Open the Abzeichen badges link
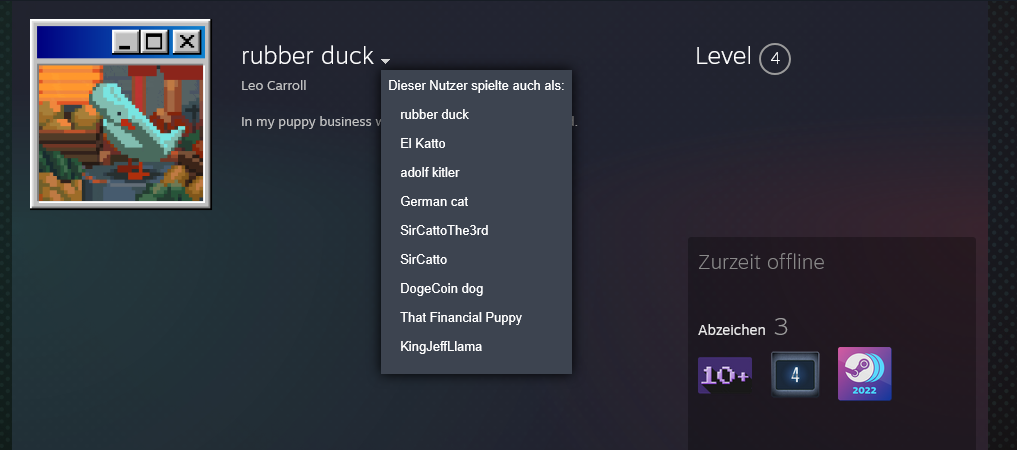 click(731, 329)
